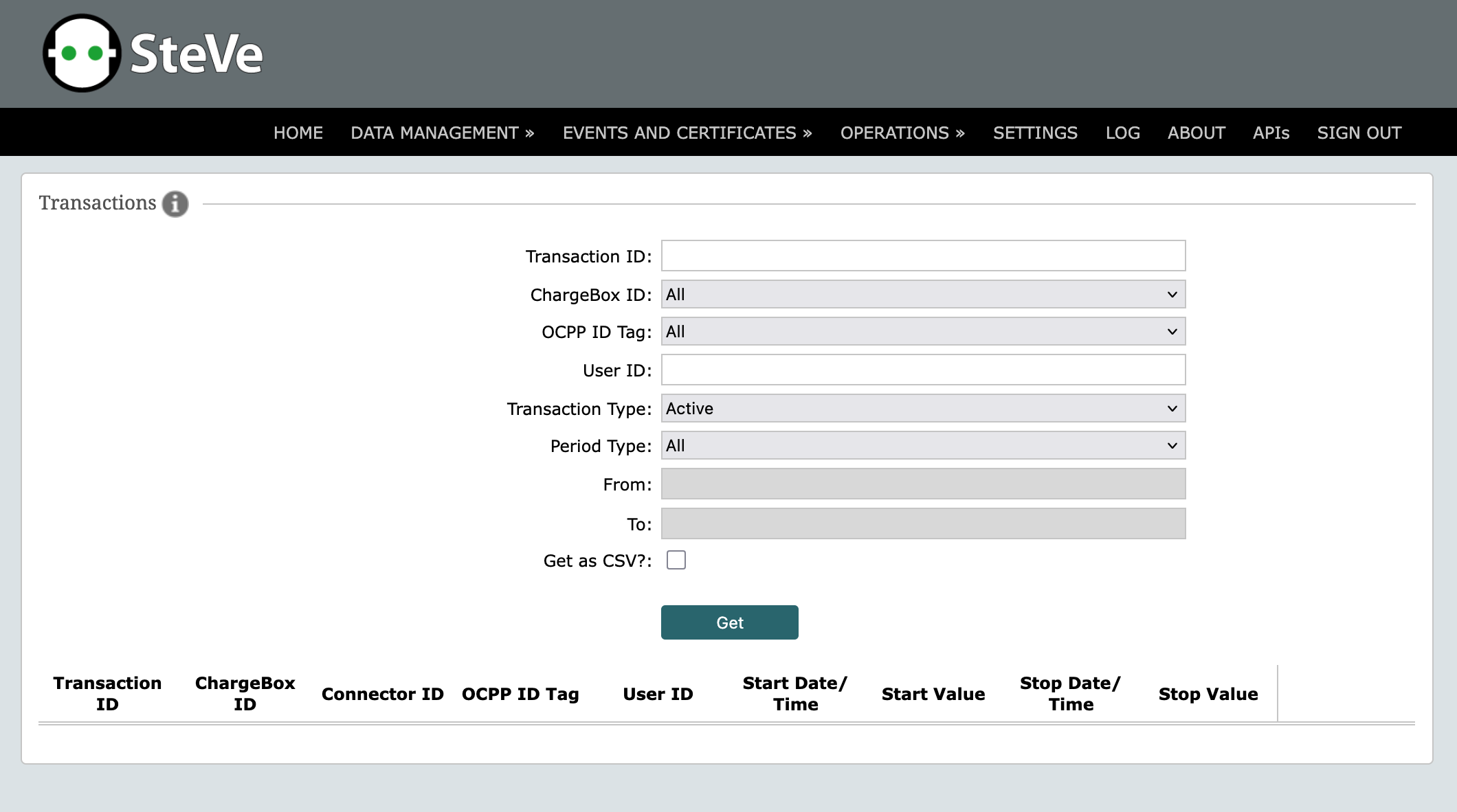1457x812 pixels.
Task: Navigate to the APIs page
Action: pyautogui.click(x=1271, y=133)
